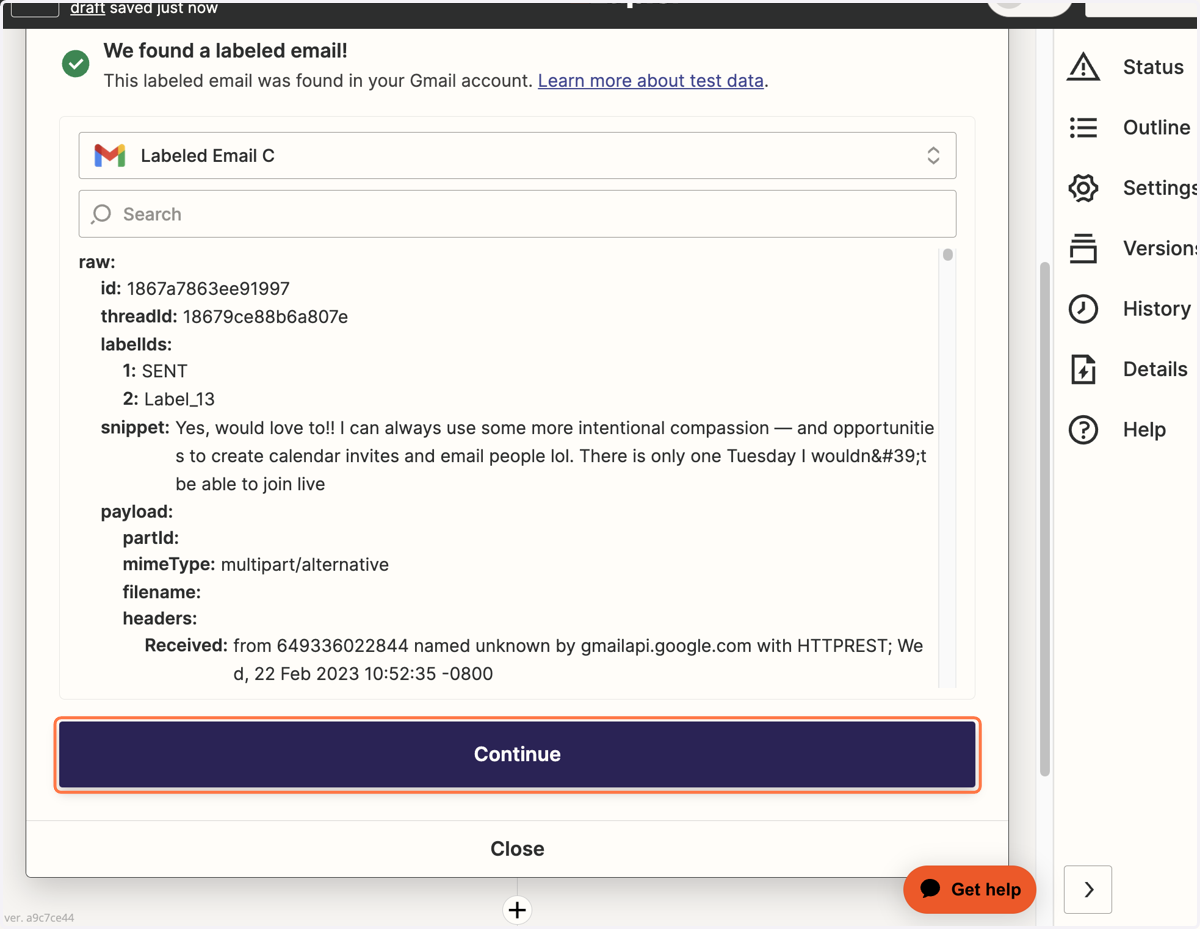The width and height of the screenshot is (1200, 929).
Task: Select the Outline sidebar label
Action: pos(1156,127)
